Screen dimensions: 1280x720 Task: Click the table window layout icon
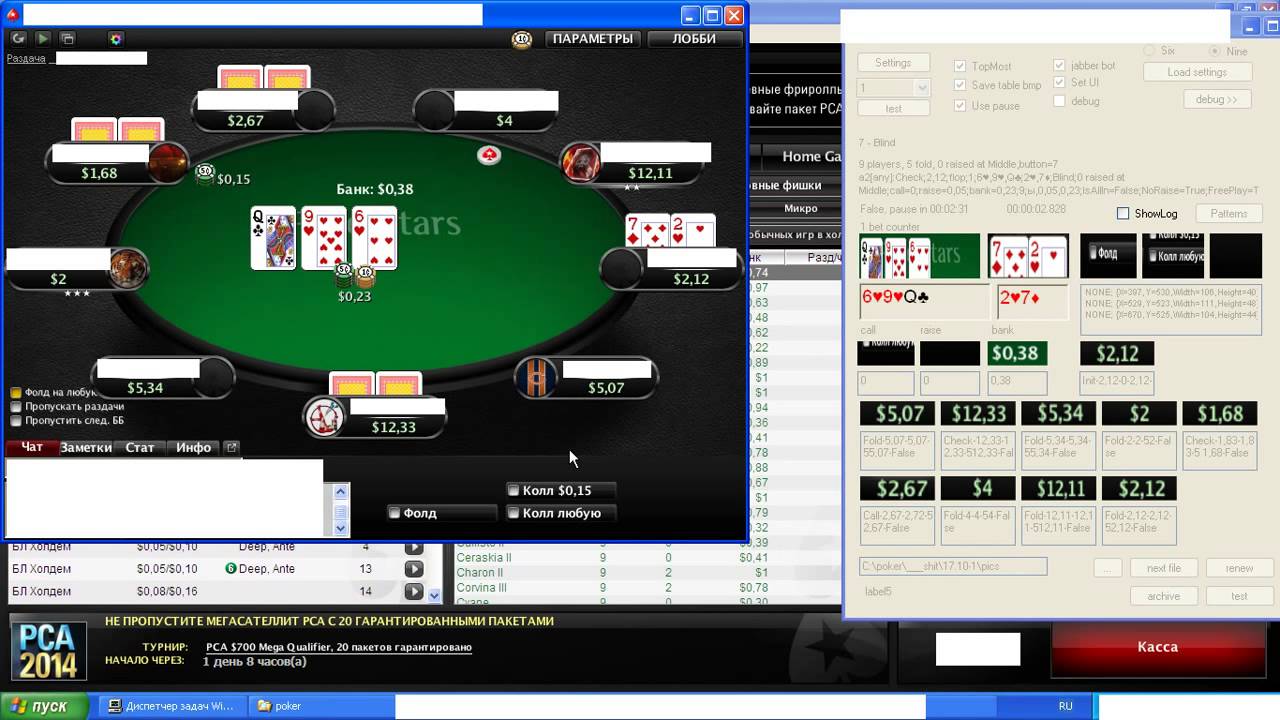(68, 39)
